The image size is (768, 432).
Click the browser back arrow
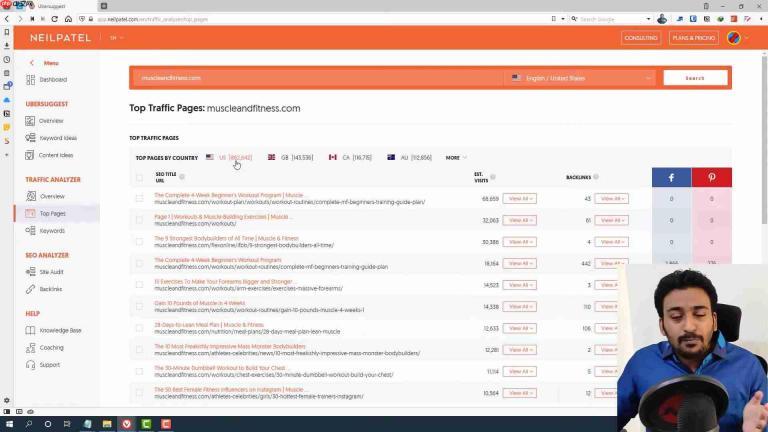(x=7, y=19)
